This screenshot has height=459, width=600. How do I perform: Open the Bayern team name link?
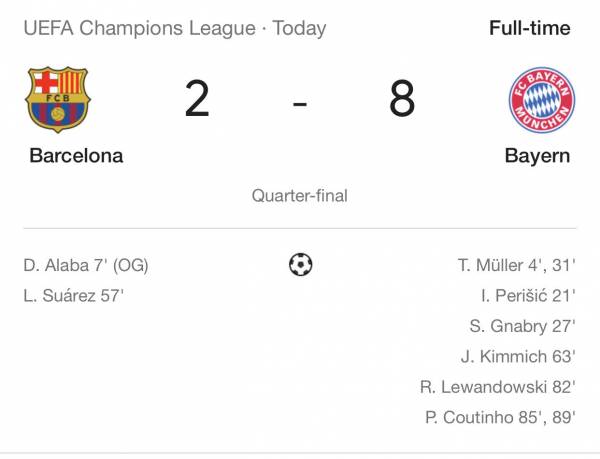pyautogui.click(x=537, y=156)
